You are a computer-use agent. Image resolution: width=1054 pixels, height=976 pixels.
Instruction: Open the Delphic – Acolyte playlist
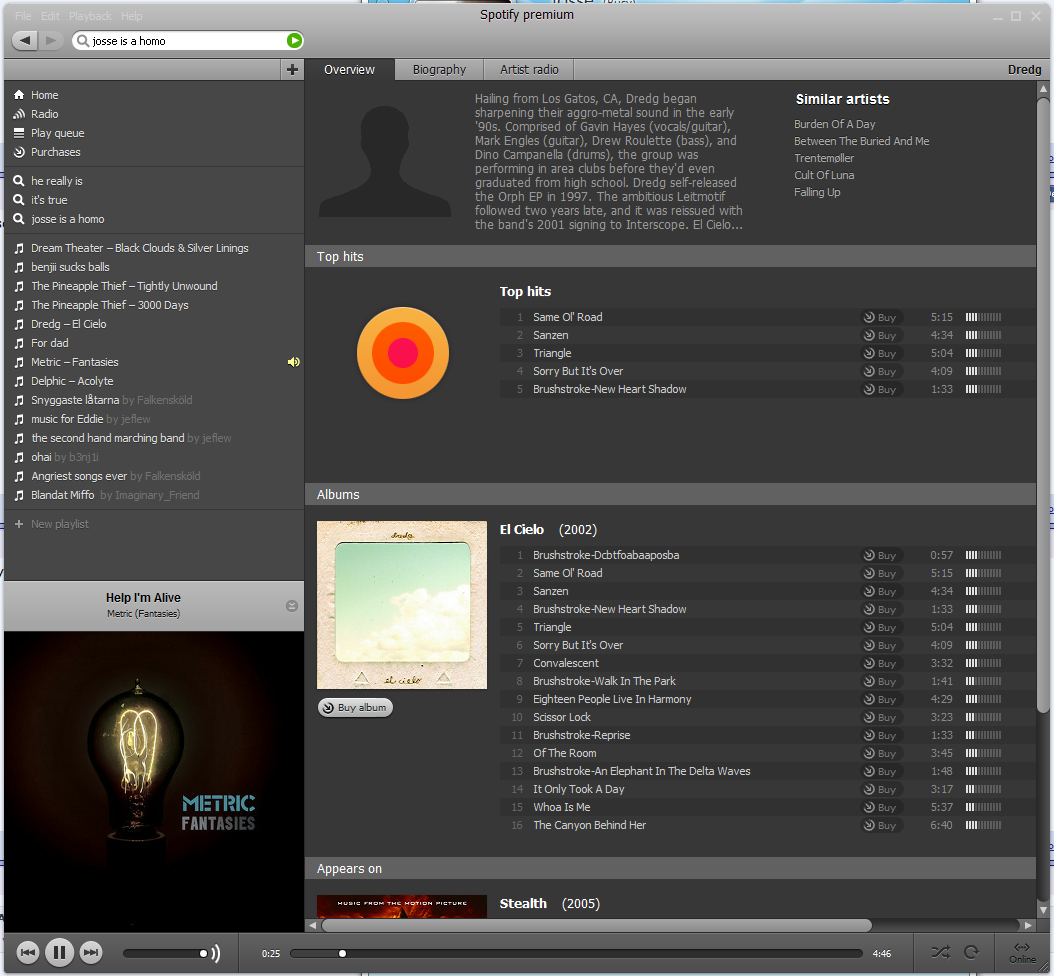(72, 380)
